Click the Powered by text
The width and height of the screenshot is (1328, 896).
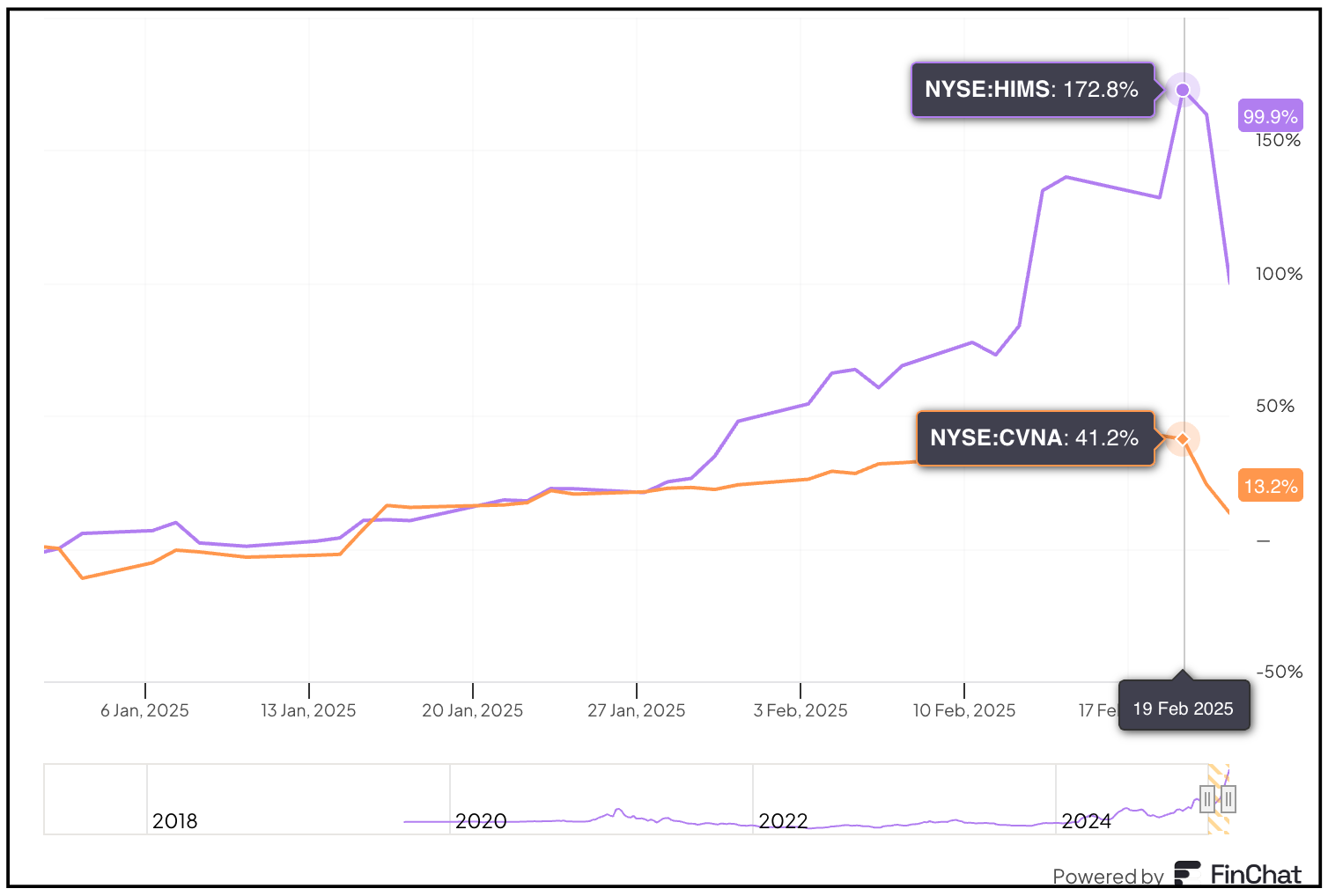1108,877
